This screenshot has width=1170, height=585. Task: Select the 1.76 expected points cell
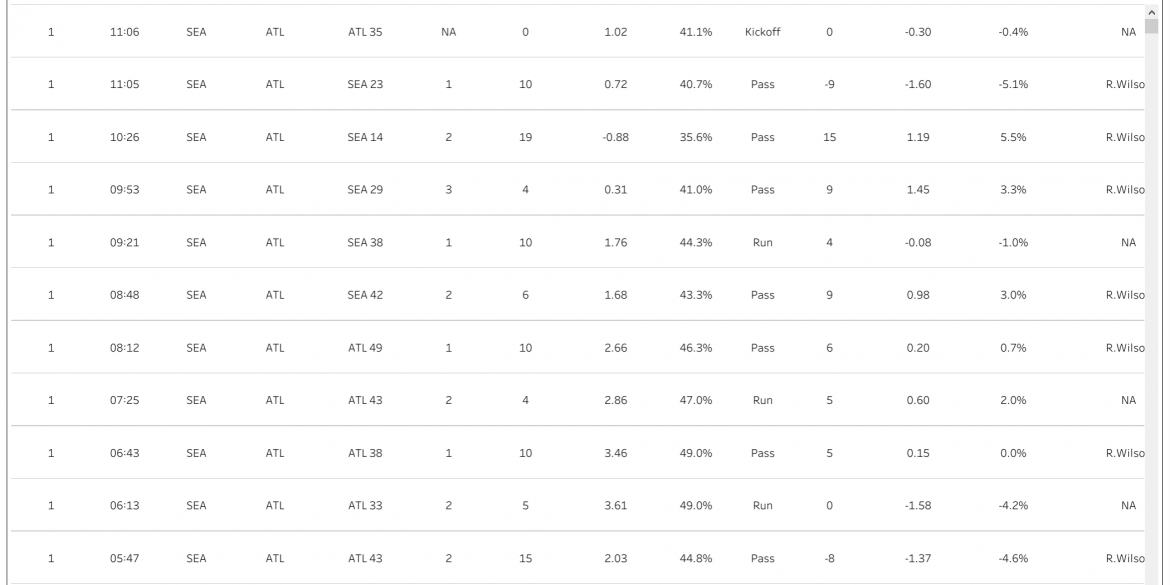click(x=614, y=242)
